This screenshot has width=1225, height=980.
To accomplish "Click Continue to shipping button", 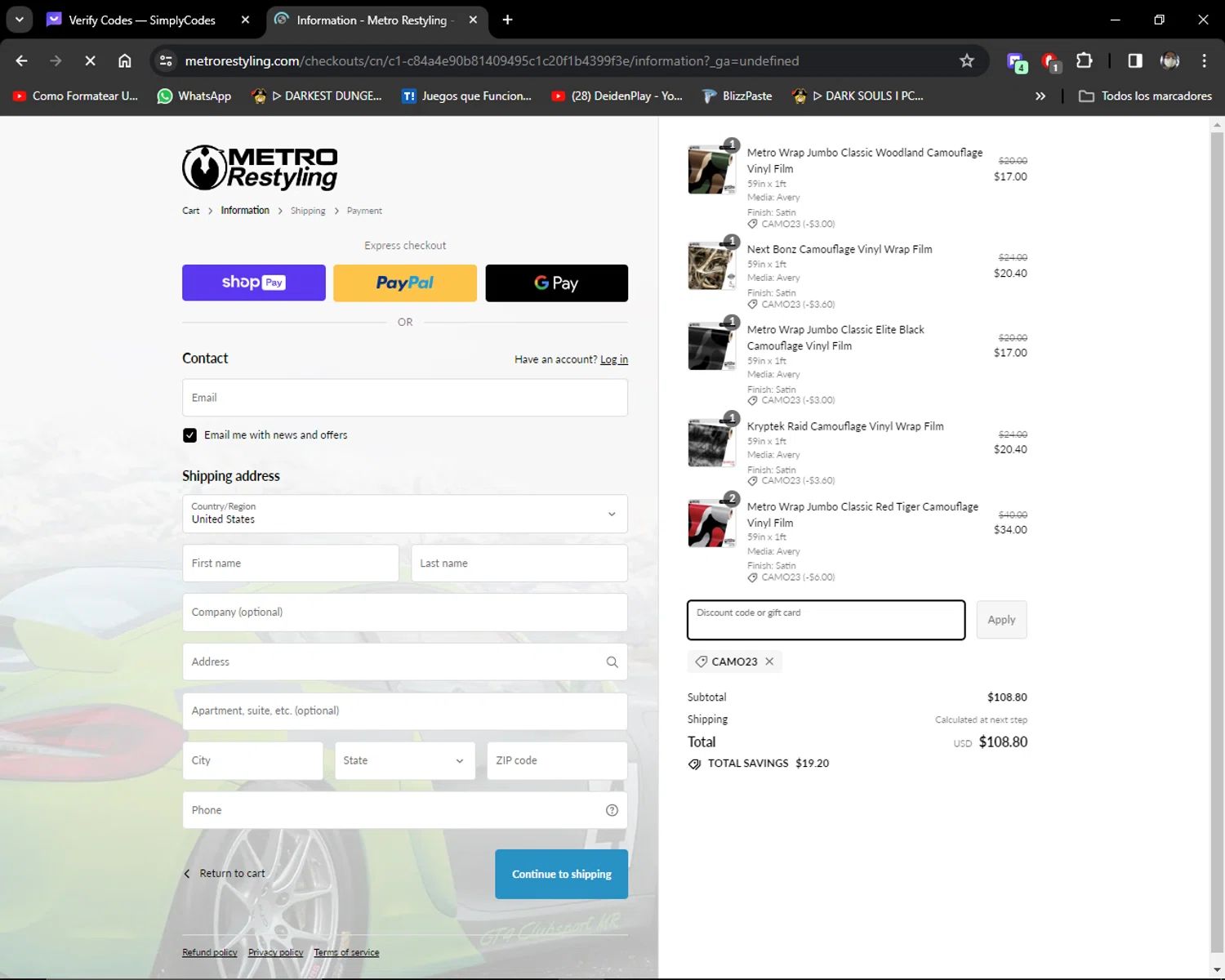I will (562, 874).
